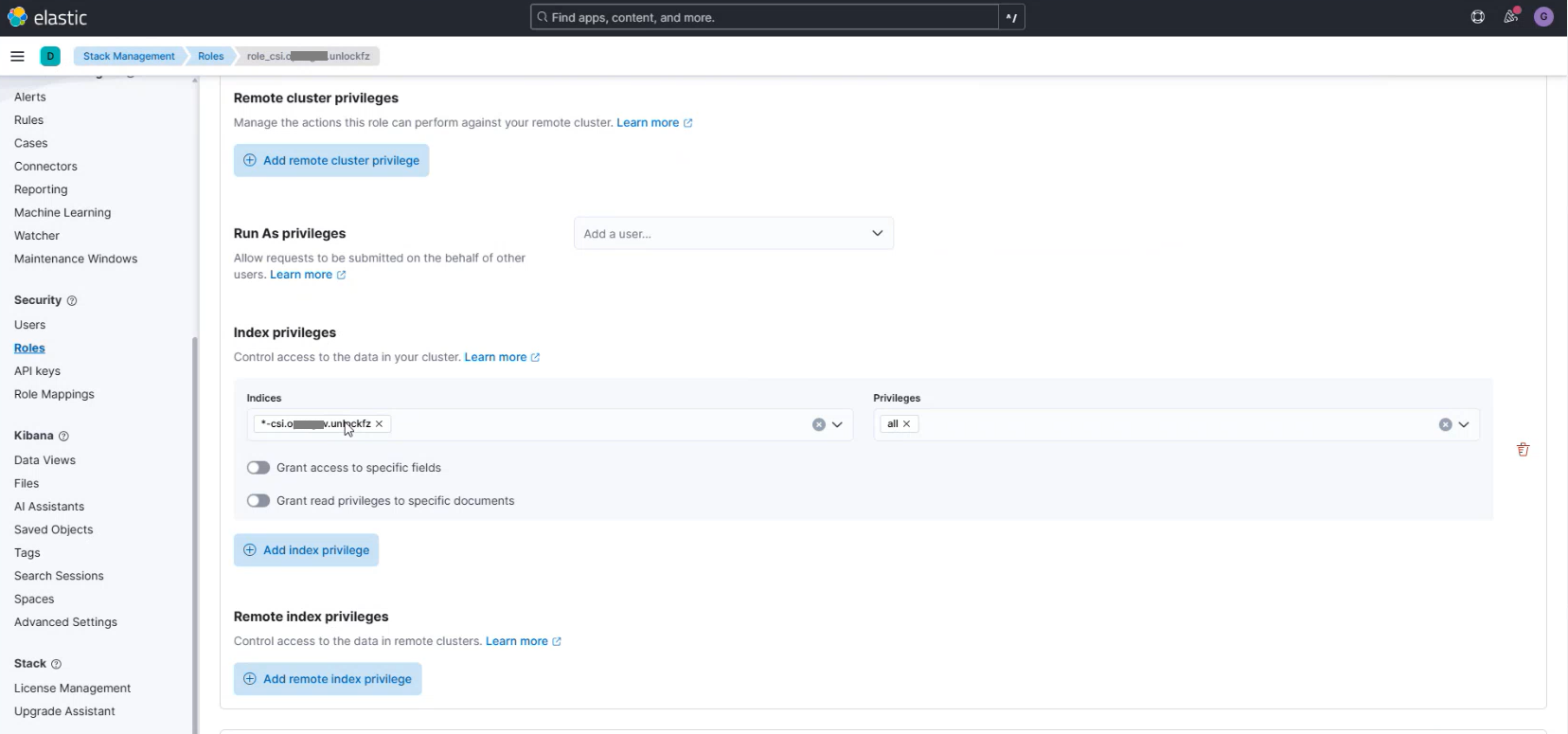Go to Stack Management breadcrumb
Viewport: 1568px width, 734px height.
click(x=129, y=56)
